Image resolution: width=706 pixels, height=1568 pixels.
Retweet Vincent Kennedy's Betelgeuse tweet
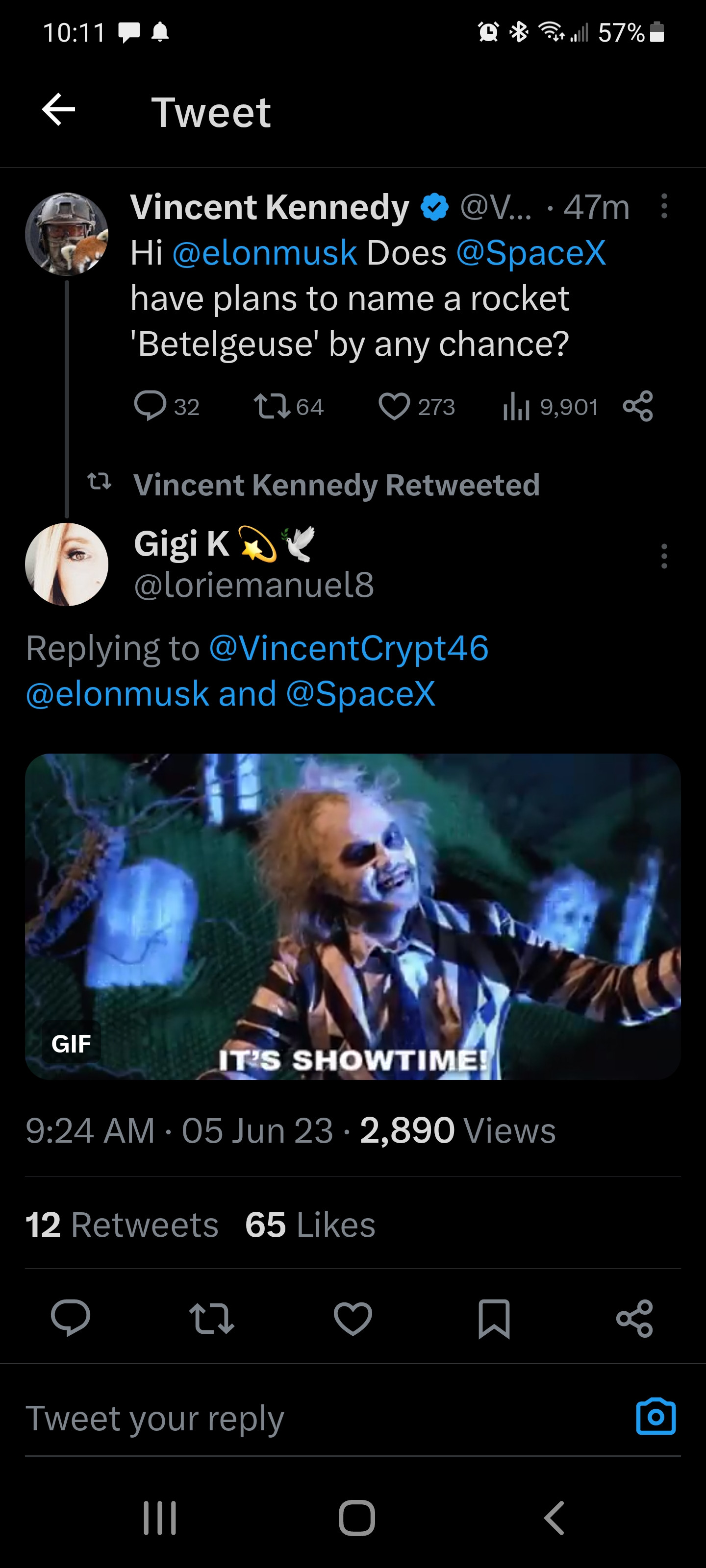(x=272, y=406)
